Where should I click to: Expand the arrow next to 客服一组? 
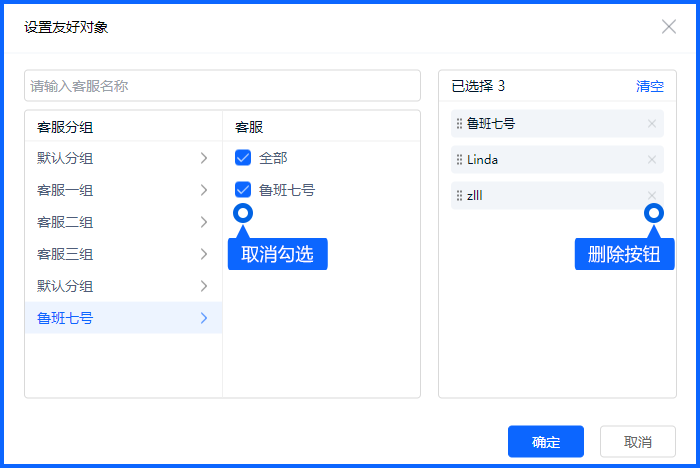[204, 190]
